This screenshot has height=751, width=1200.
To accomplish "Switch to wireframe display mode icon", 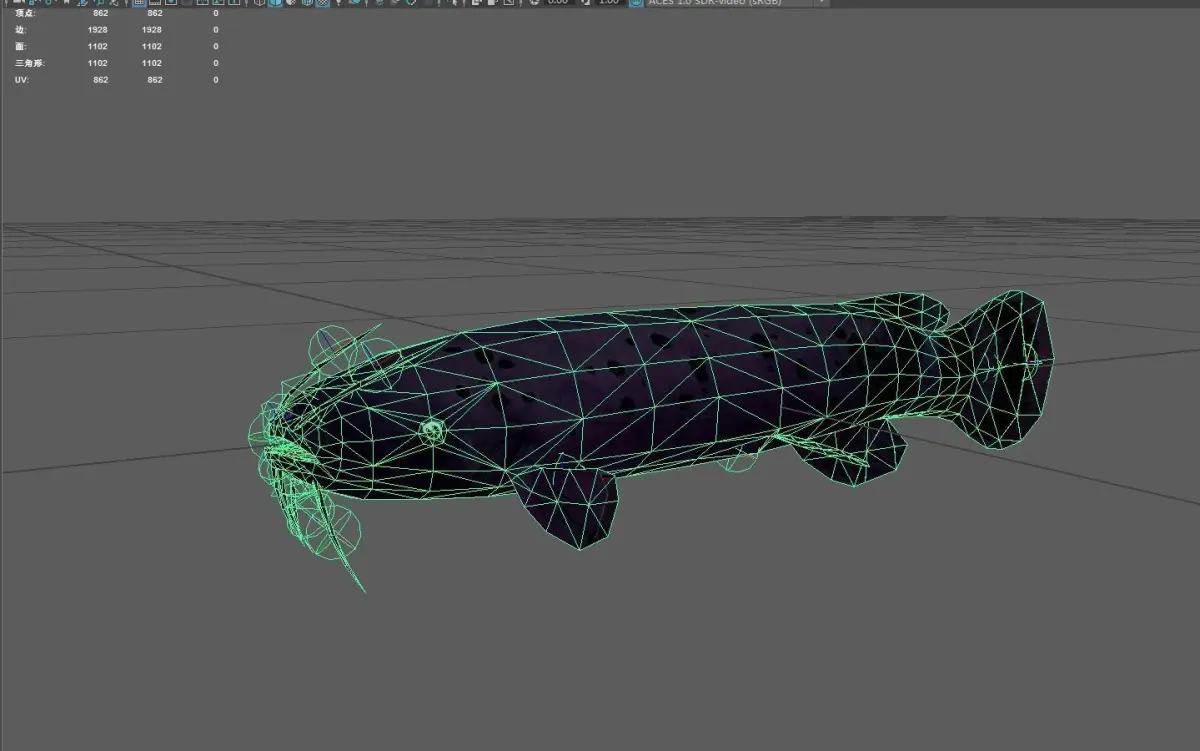I will pos(260,3).
